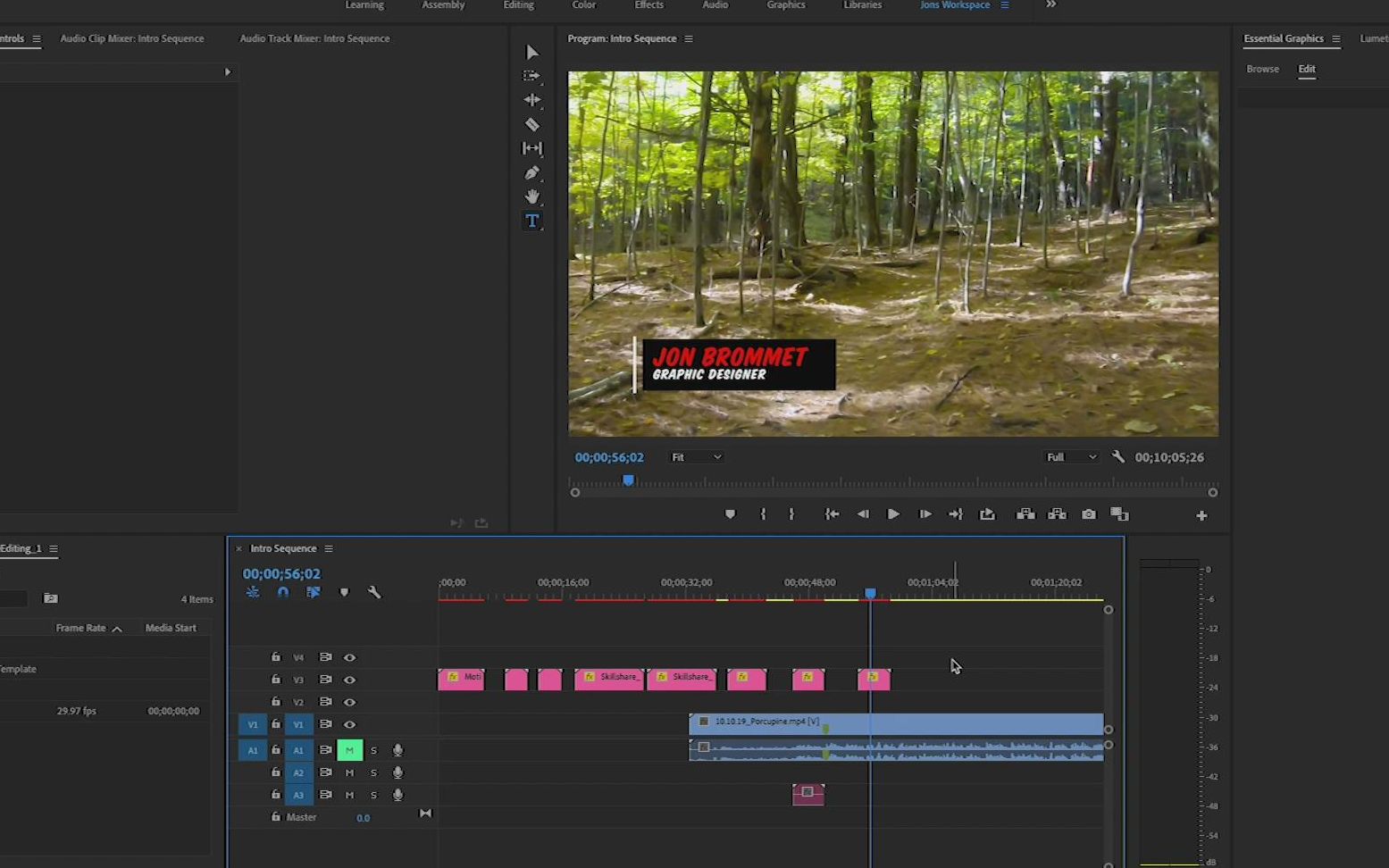Solo the A2 audio track
Image resolution: width=1389 pixels, height=868 pixels.
(x=373, y=772)
